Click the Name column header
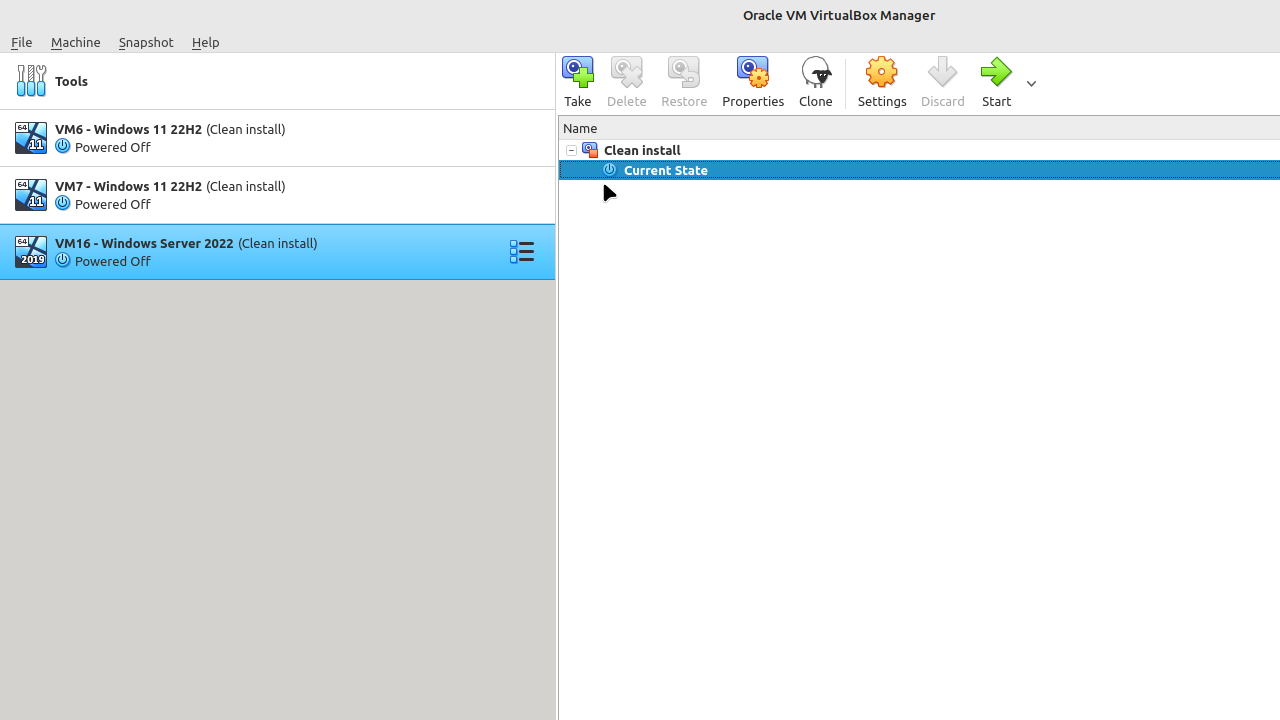 pyautogui.click(x=919, y=128)
